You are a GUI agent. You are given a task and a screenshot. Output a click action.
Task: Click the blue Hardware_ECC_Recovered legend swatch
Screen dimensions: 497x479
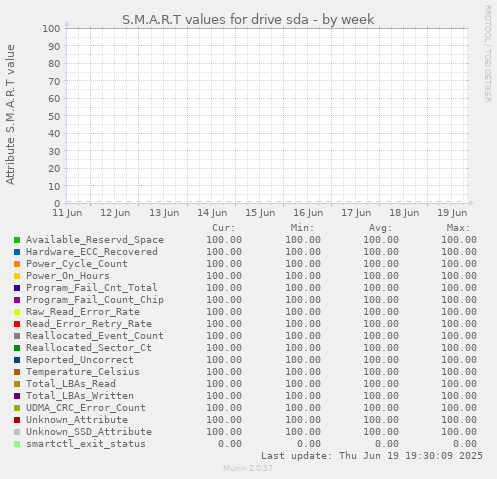coord(17,252)
